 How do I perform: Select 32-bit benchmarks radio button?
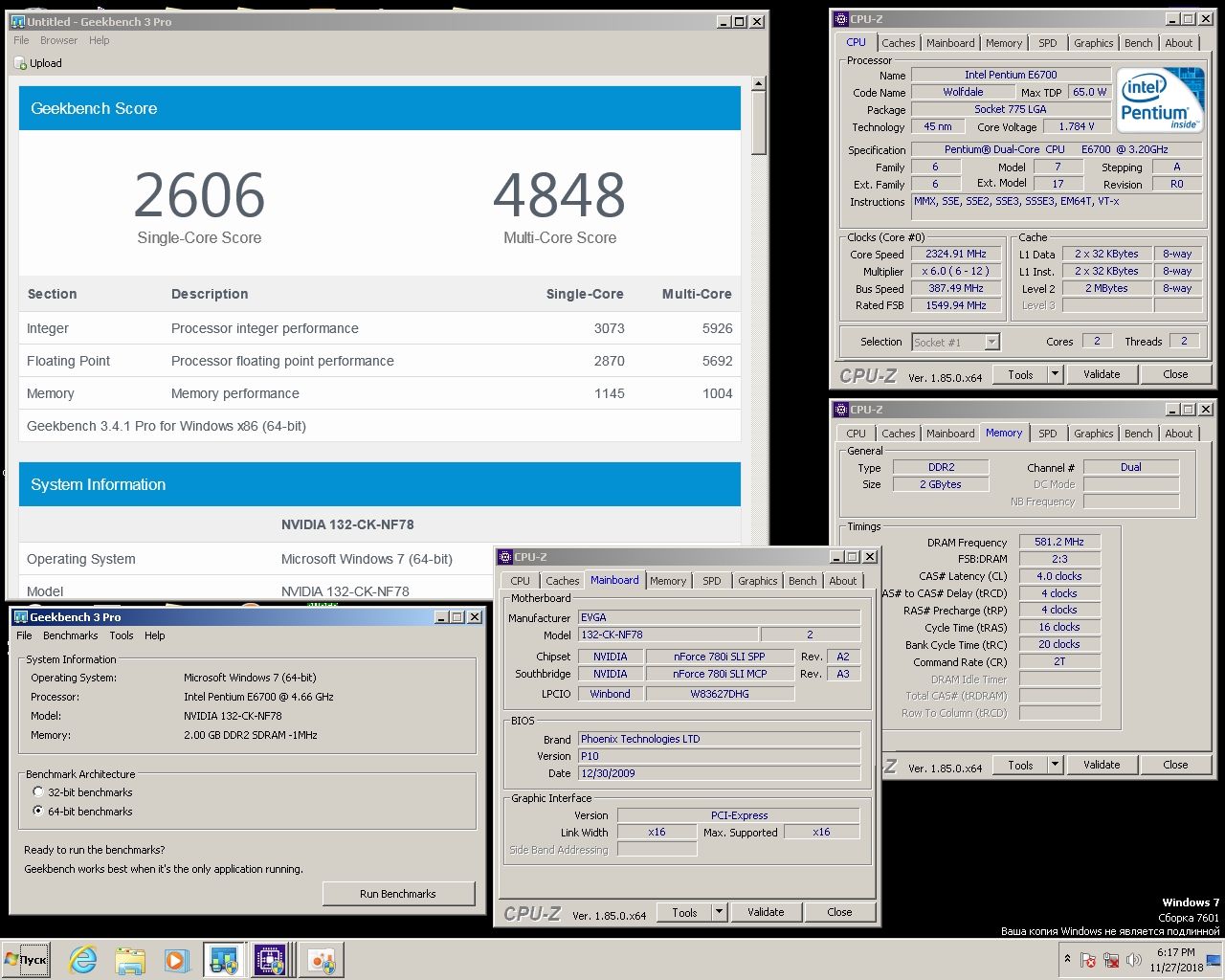pos(38,792)
